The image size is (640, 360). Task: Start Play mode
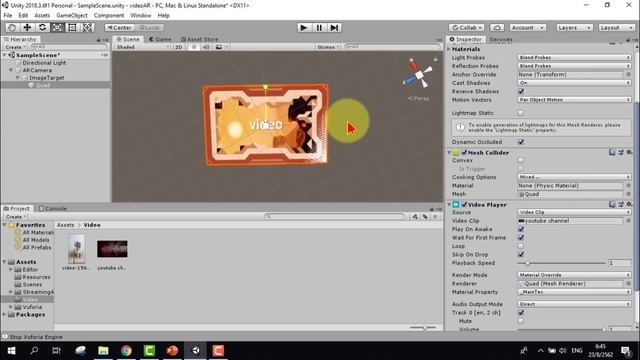(303, 27)
